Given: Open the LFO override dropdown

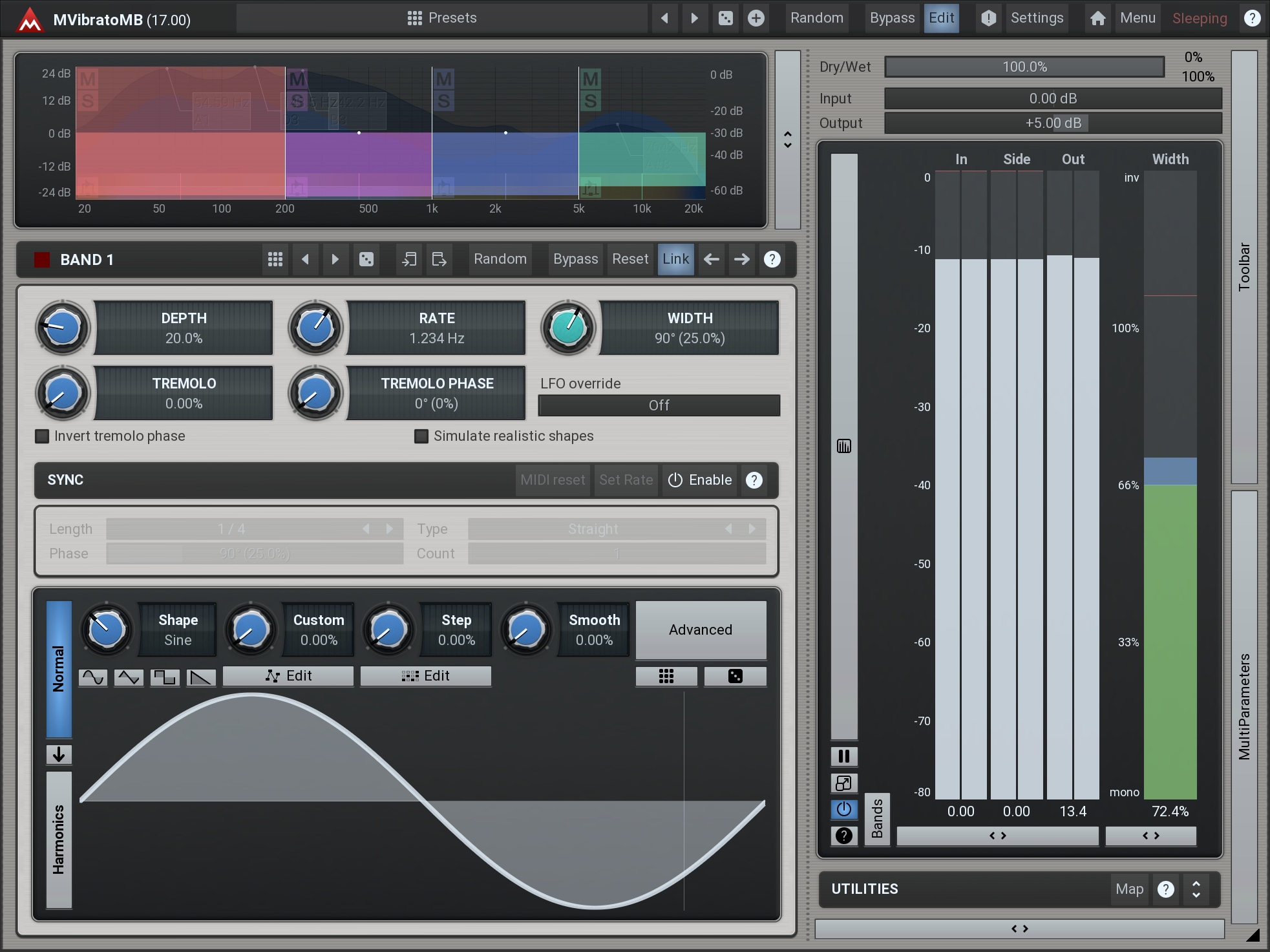Looking at the screenshot, I should coord(659,405).
